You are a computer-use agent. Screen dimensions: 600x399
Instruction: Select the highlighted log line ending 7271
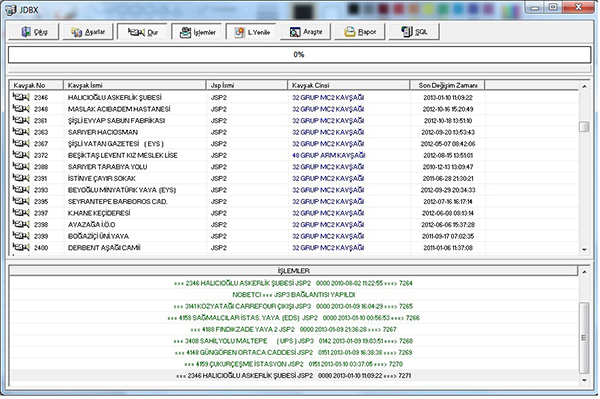tap(293, 376)
